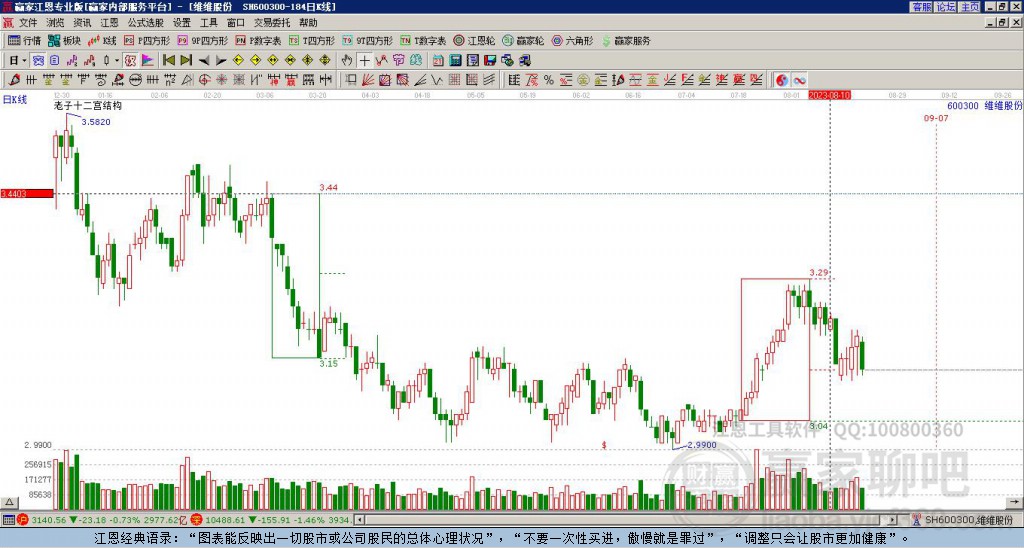Open the 江恩轮 tool
The width and height of the screenshot is (1024, 548).
pos(475,40)
